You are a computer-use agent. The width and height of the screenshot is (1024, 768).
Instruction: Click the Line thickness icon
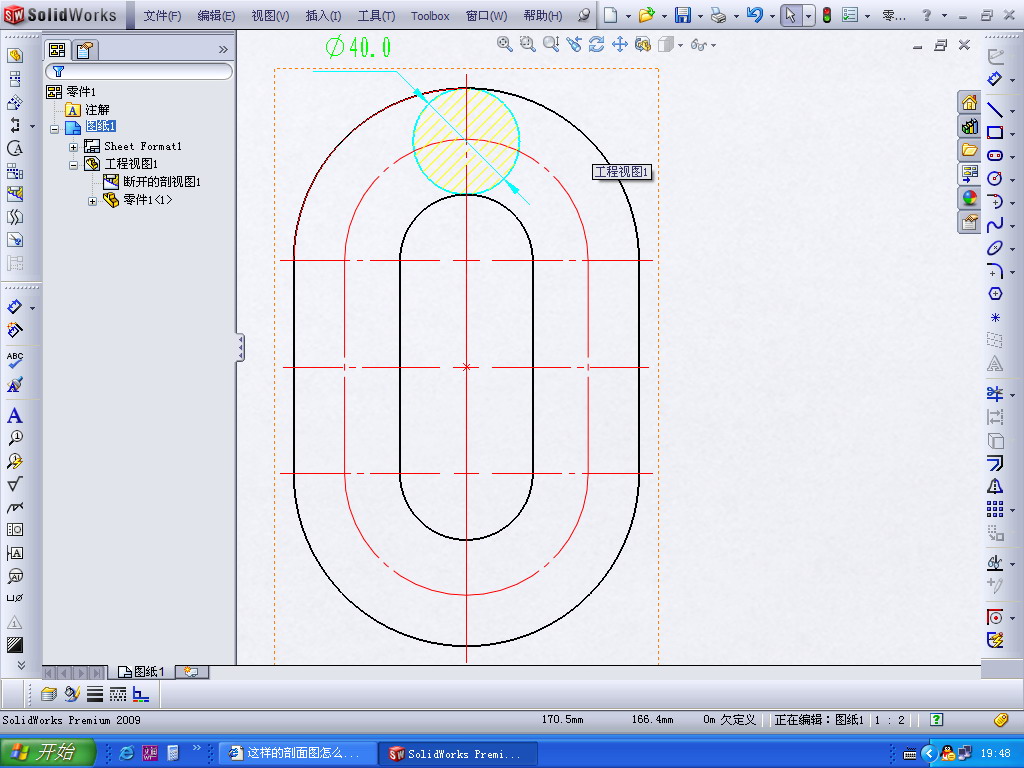coord(95,694)
